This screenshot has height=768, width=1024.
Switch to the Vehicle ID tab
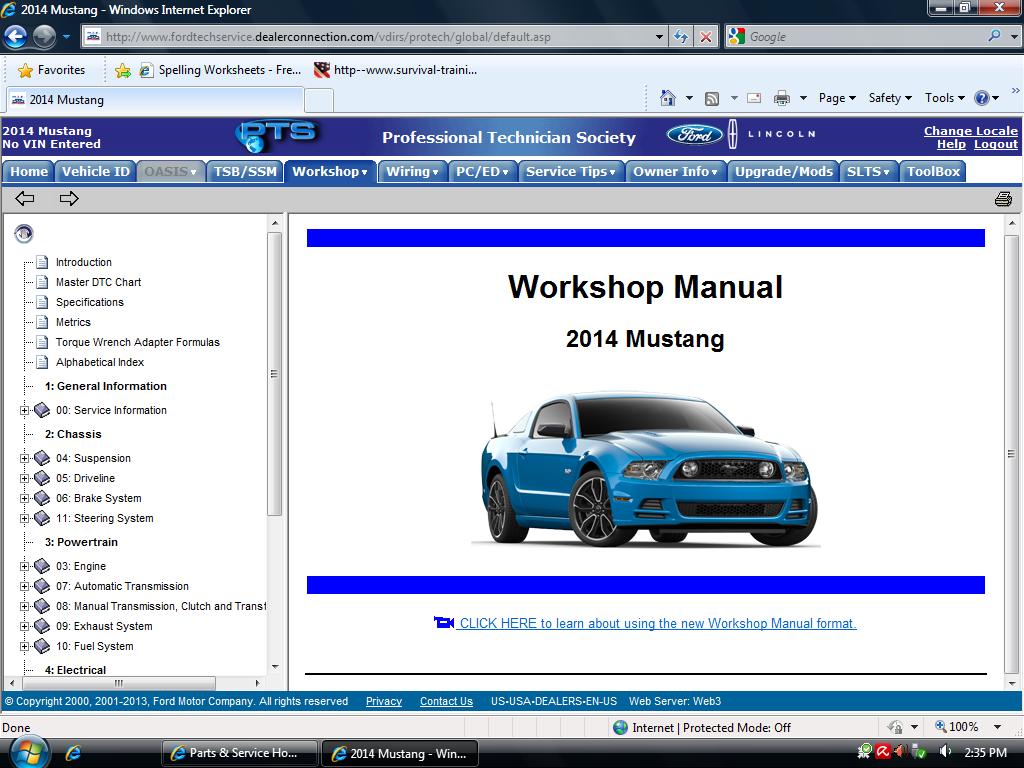point(95,172)
